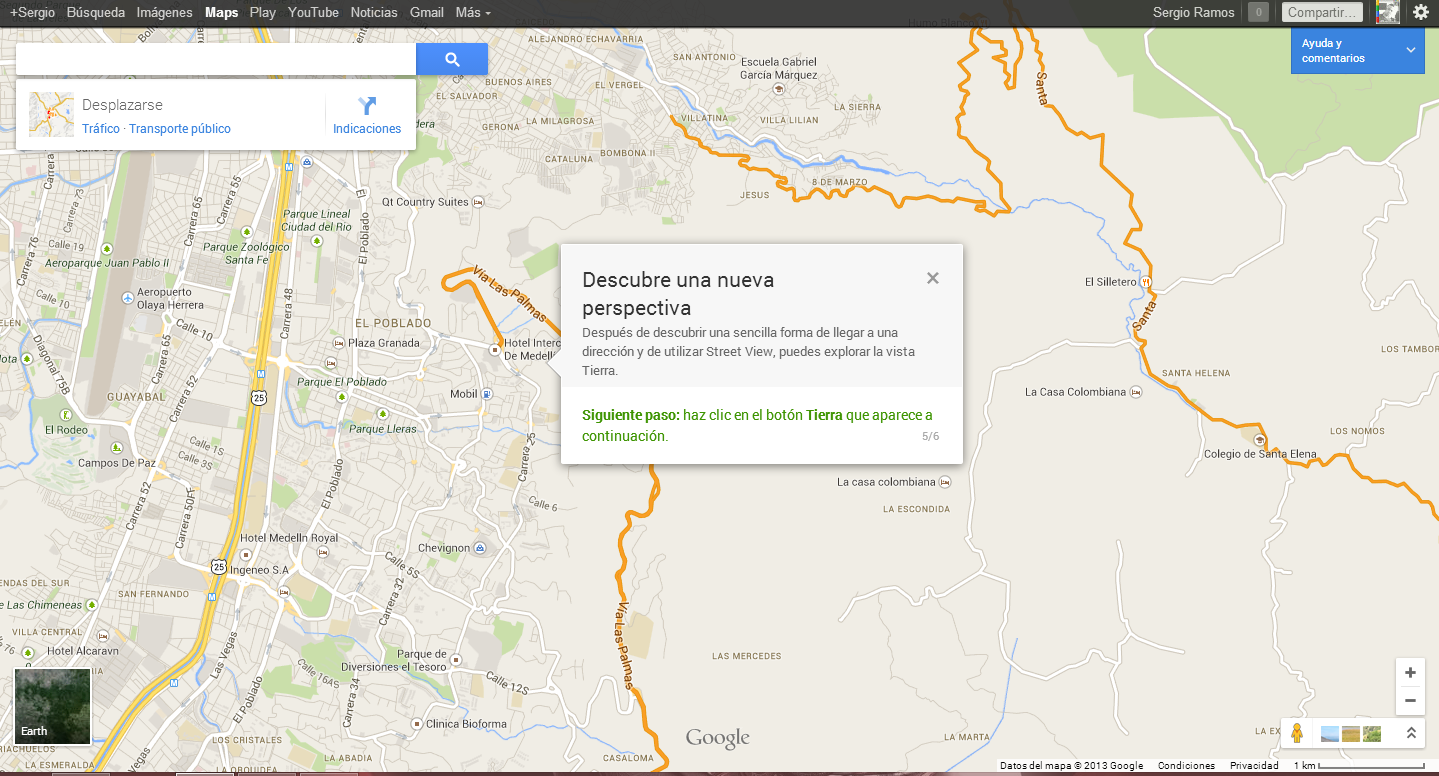Open Gmail from the Google bar
Viewport: 1439px width, 776px height.
pyautogui.click(x=427, y=13)
